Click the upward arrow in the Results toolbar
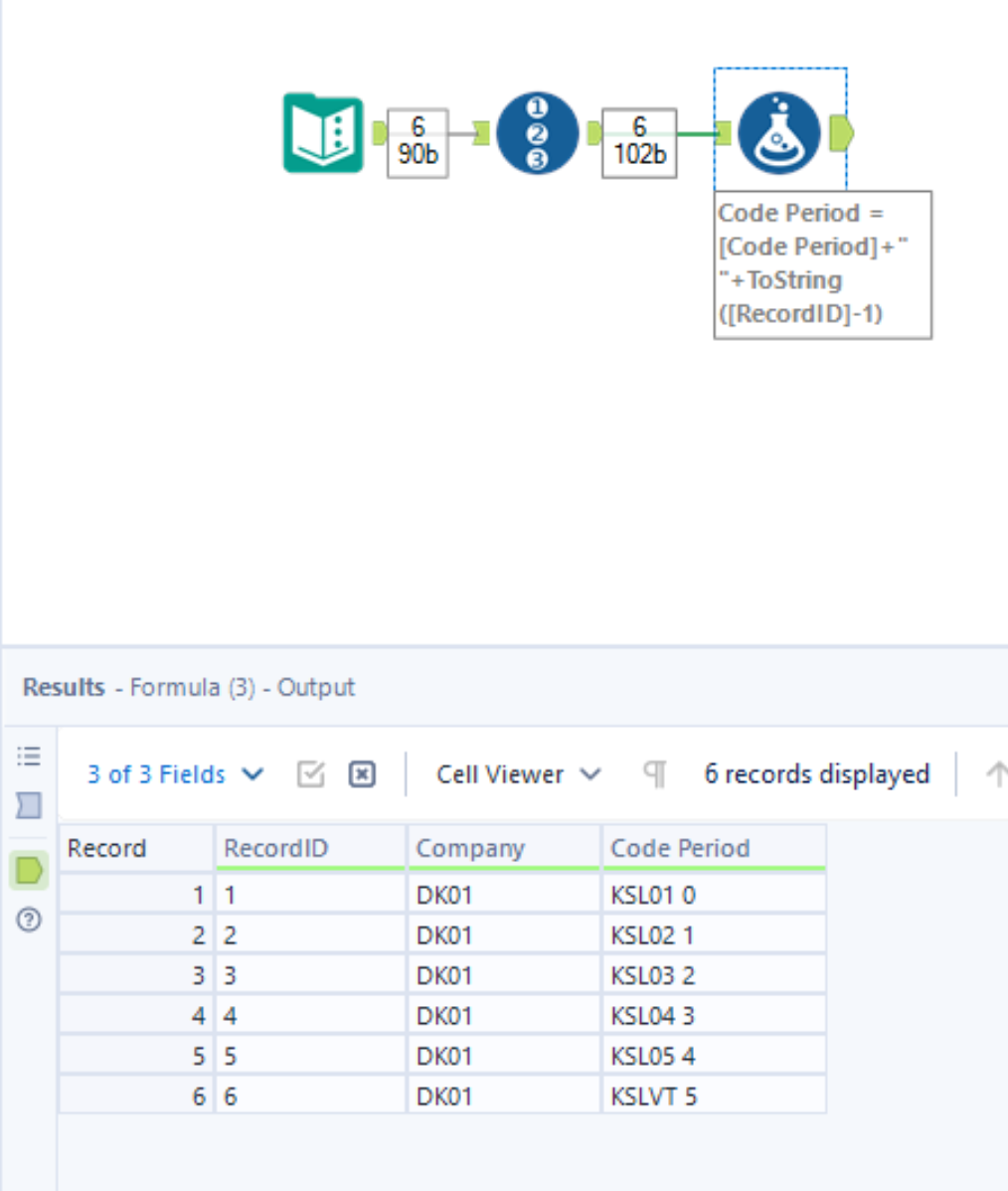Viewport: 1008px width, 1191px height. (x=998, y=773)
